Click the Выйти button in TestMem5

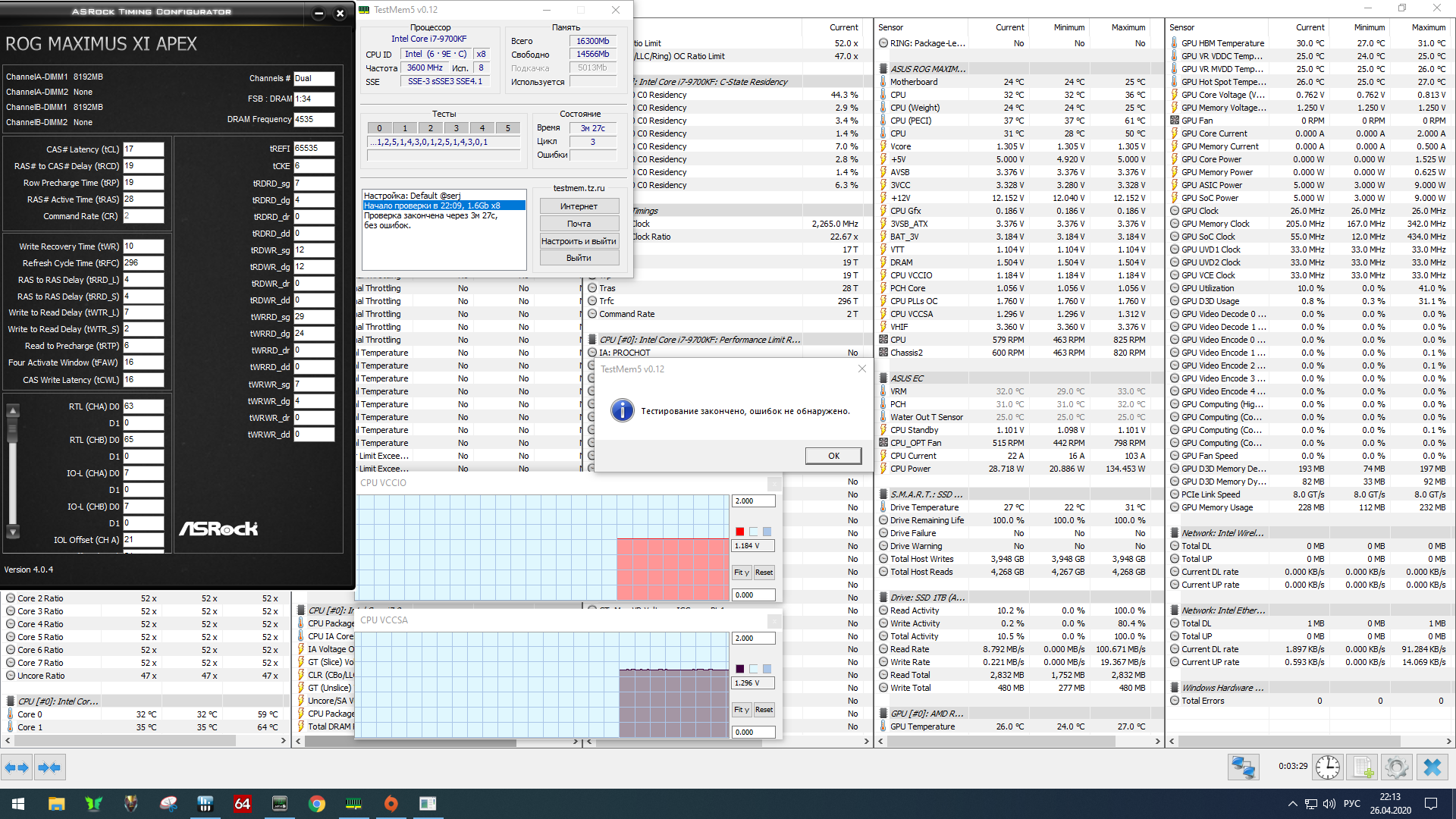pos(579,258)
